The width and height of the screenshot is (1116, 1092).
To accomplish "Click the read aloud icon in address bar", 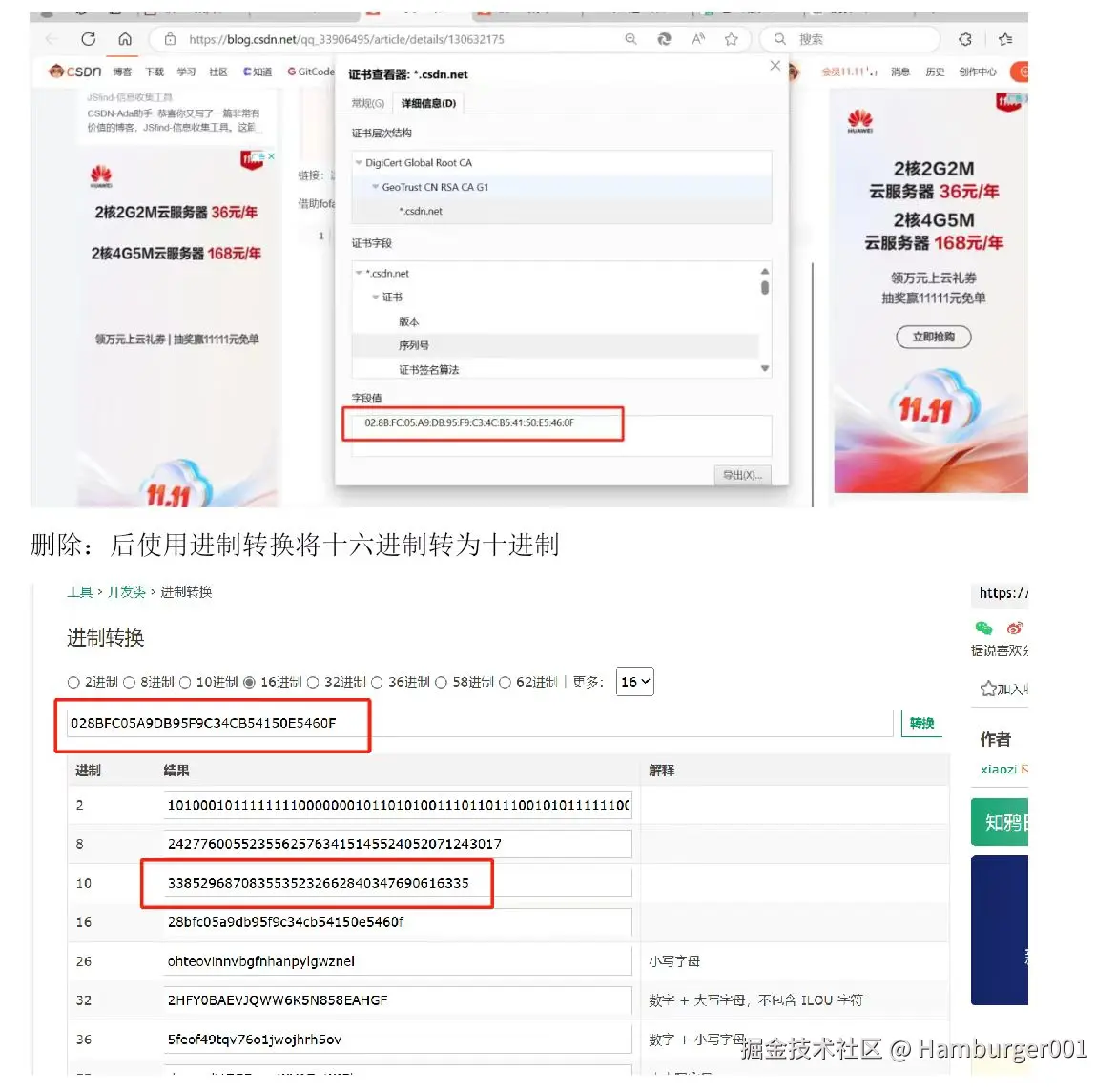I will pyautogui.click(x=698, y=39).
